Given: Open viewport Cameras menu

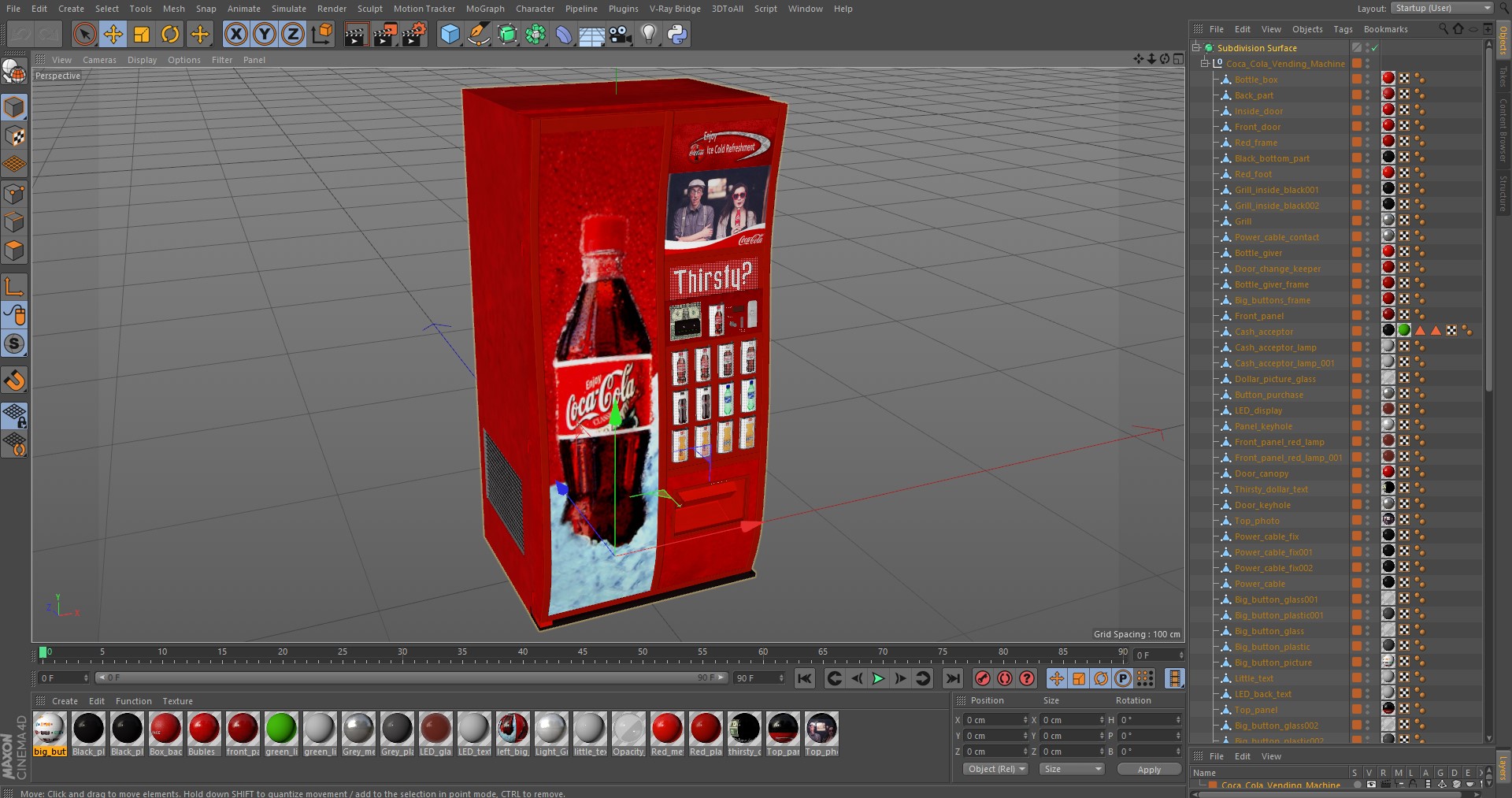Looking at the screenshot, I should pyautogui.click(x=99, y=60).
